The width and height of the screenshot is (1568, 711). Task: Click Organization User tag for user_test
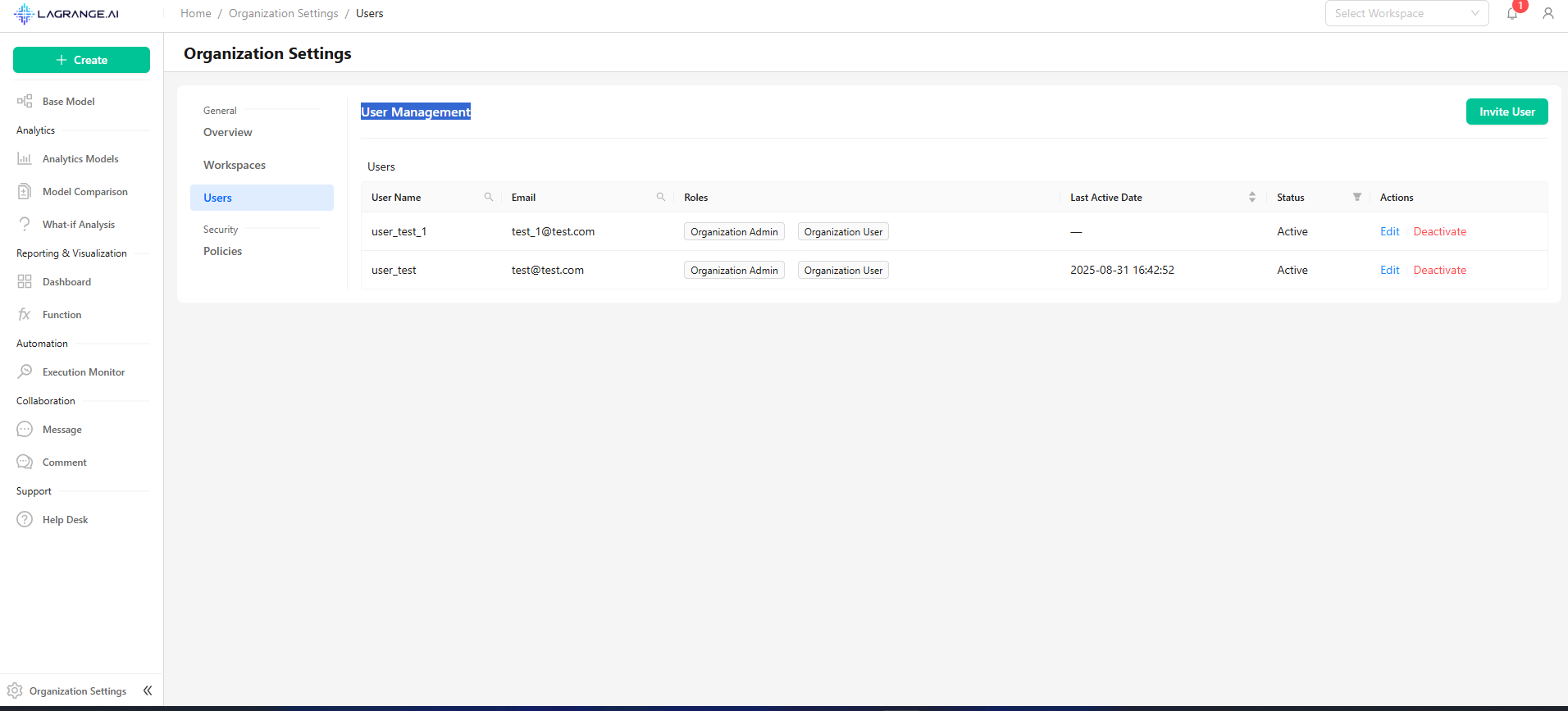coord(843,270)
